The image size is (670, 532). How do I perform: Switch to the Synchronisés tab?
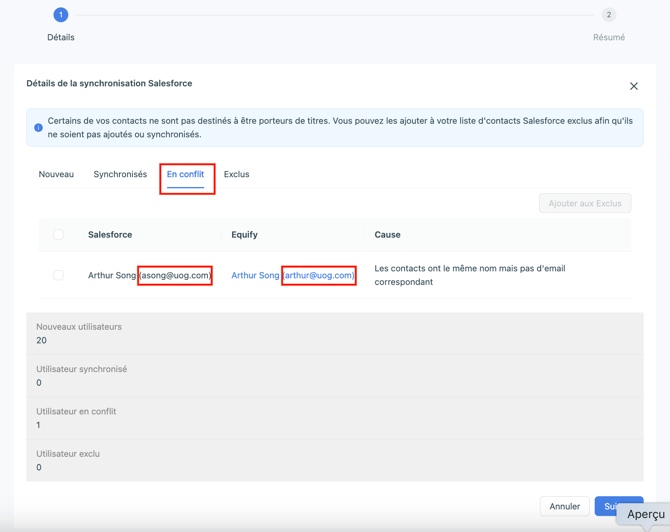coord(120,174)
